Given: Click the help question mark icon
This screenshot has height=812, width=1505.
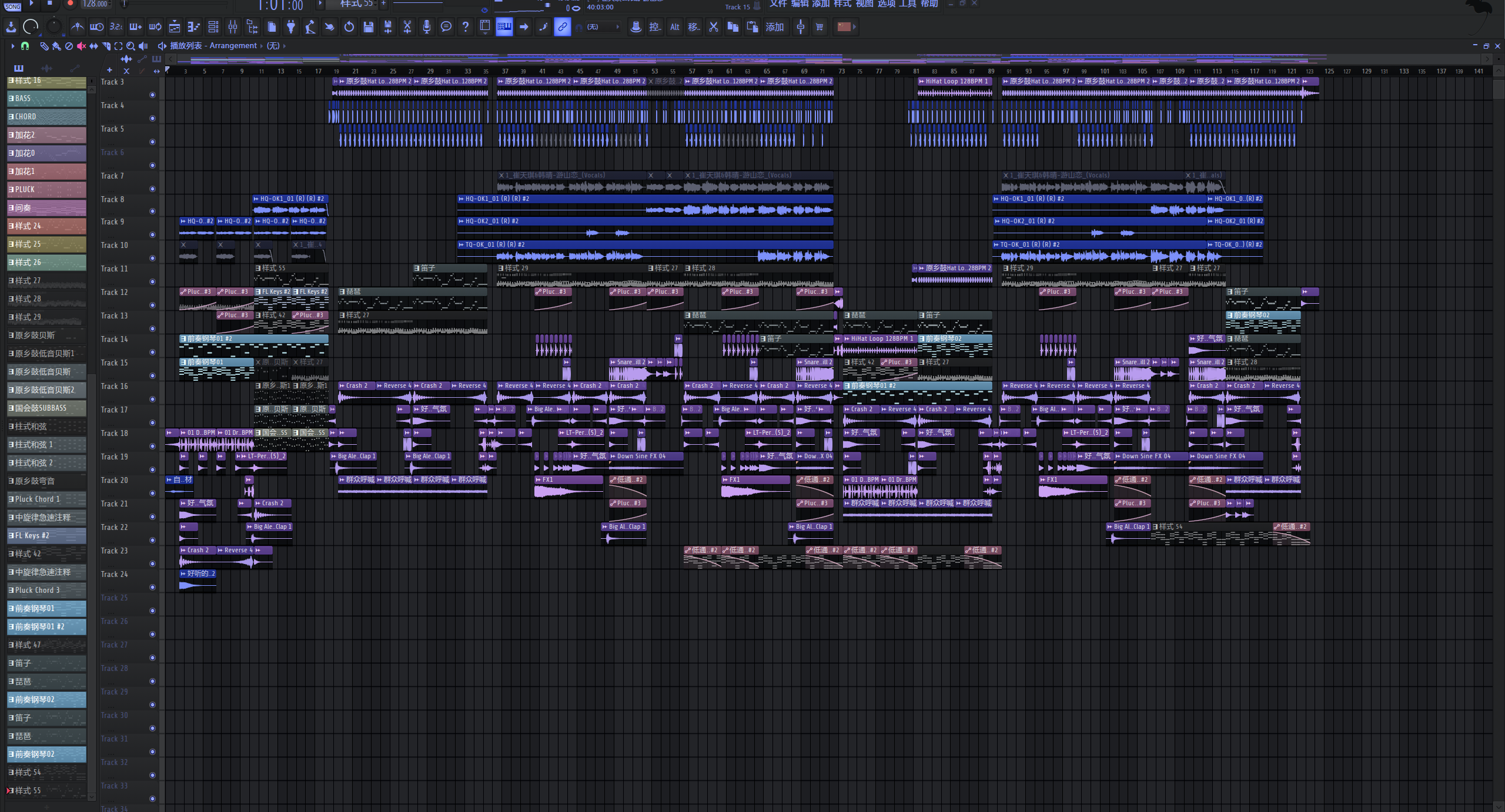Looking at the screenshot, I should click(x=466, y=27).
